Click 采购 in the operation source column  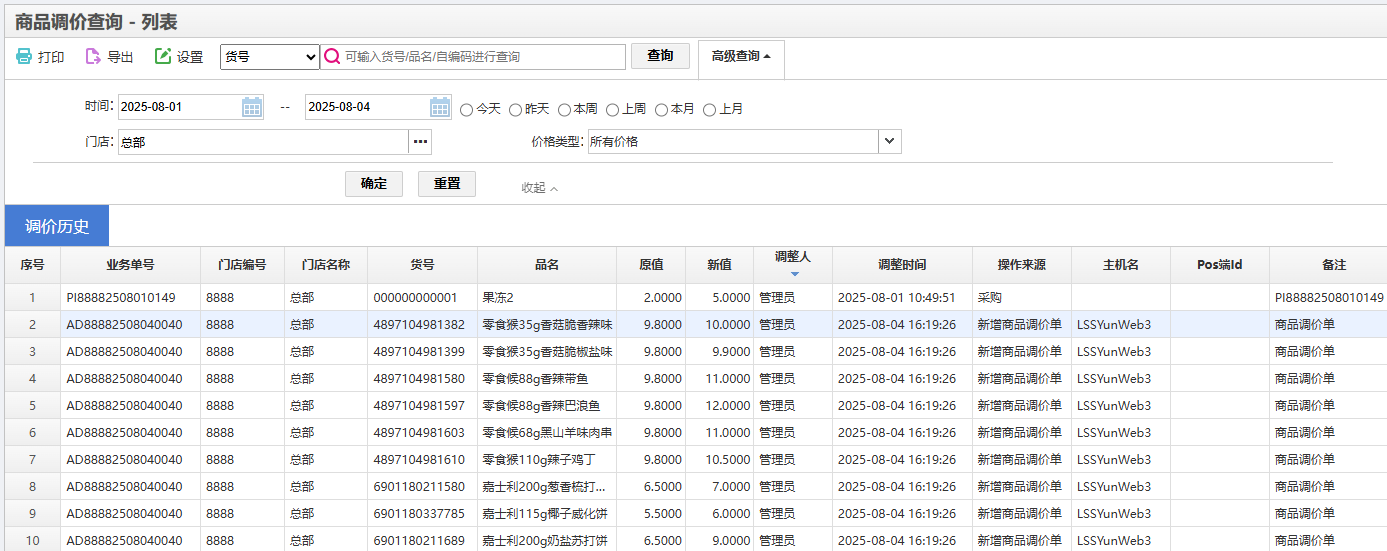tap(989, 298)
